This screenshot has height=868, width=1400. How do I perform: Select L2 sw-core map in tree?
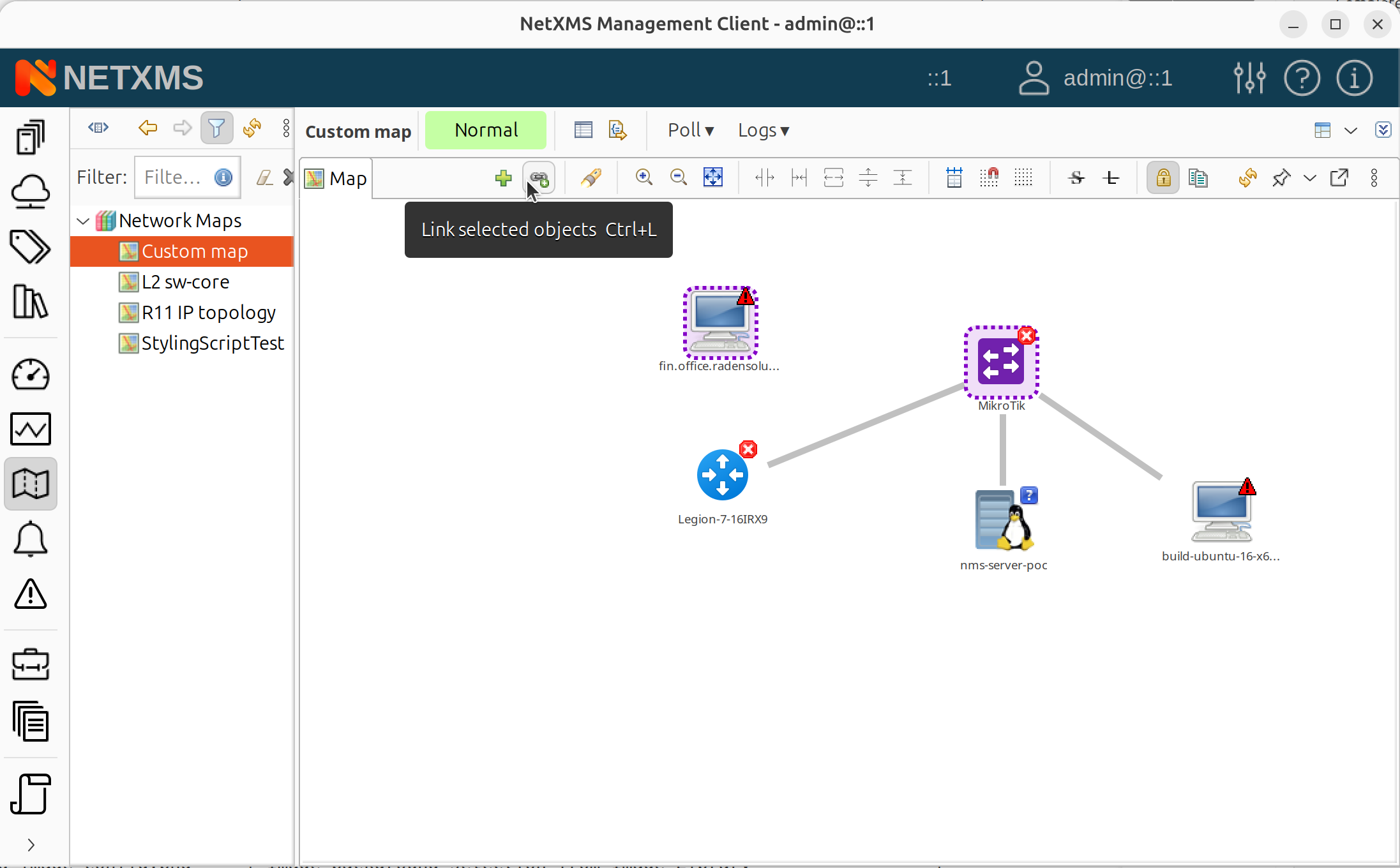click(185, 282)
